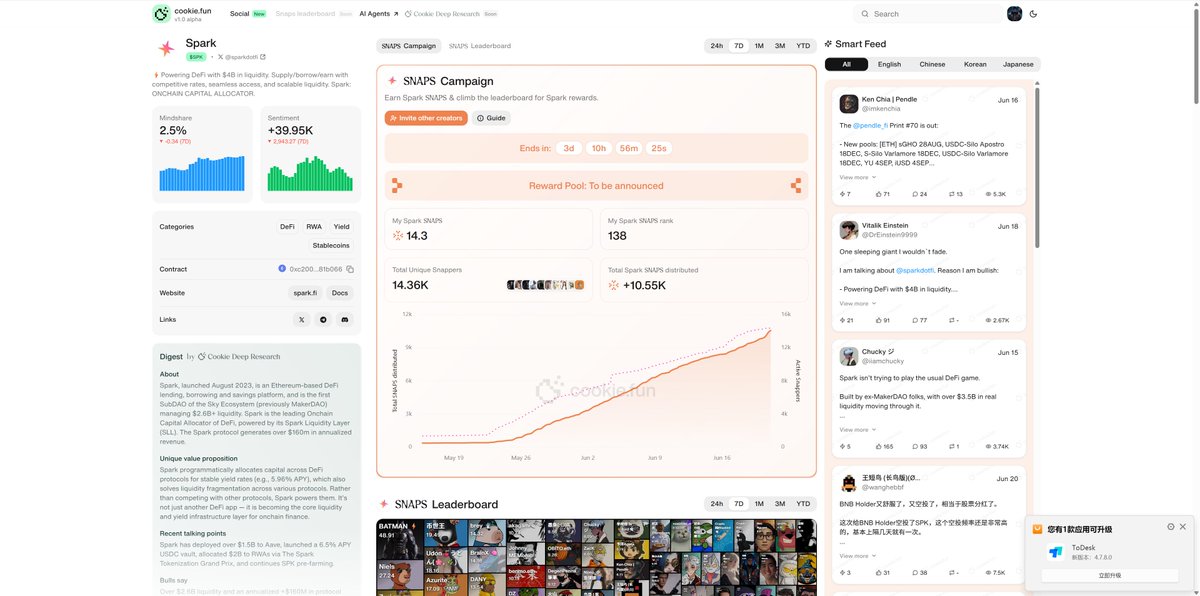Screen dimensions: 1200x596
Task: Filter Smart Feed to English
Action: [x=889, y=64]
